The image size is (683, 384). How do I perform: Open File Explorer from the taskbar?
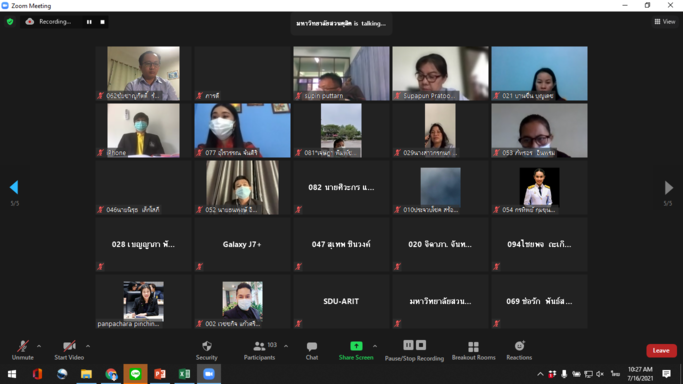click(x=86, y=374)
